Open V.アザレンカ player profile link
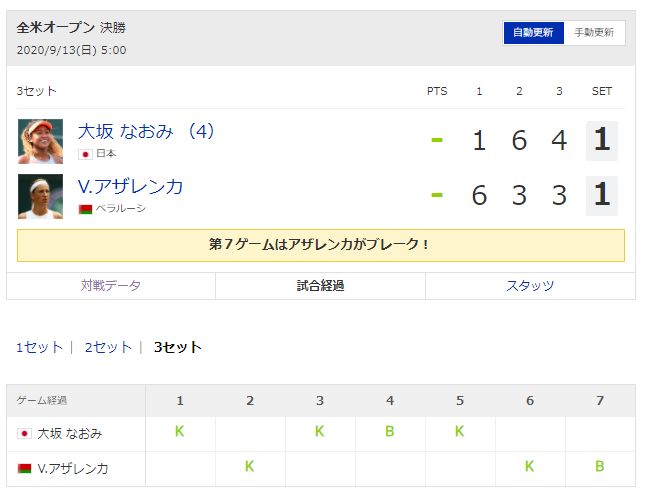Image resolution: width=646 pixels, height=496 pixels. [131, 187]
